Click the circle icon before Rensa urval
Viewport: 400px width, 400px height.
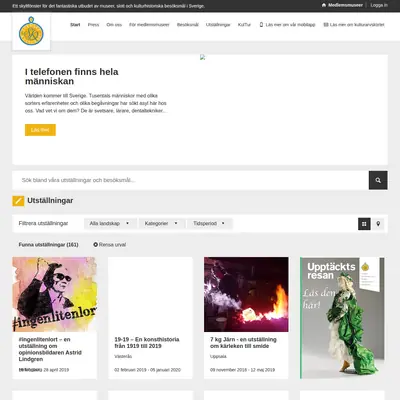click(x=96, y=245)
